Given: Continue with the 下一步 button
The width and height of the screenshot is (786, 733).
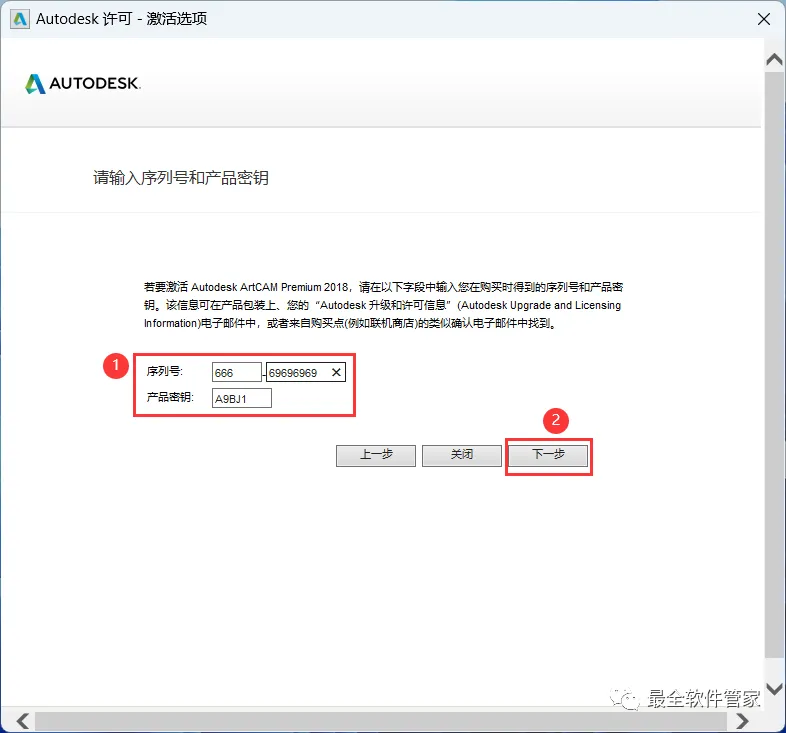Looking at the screenshot, I should click(x=548, y=455).
